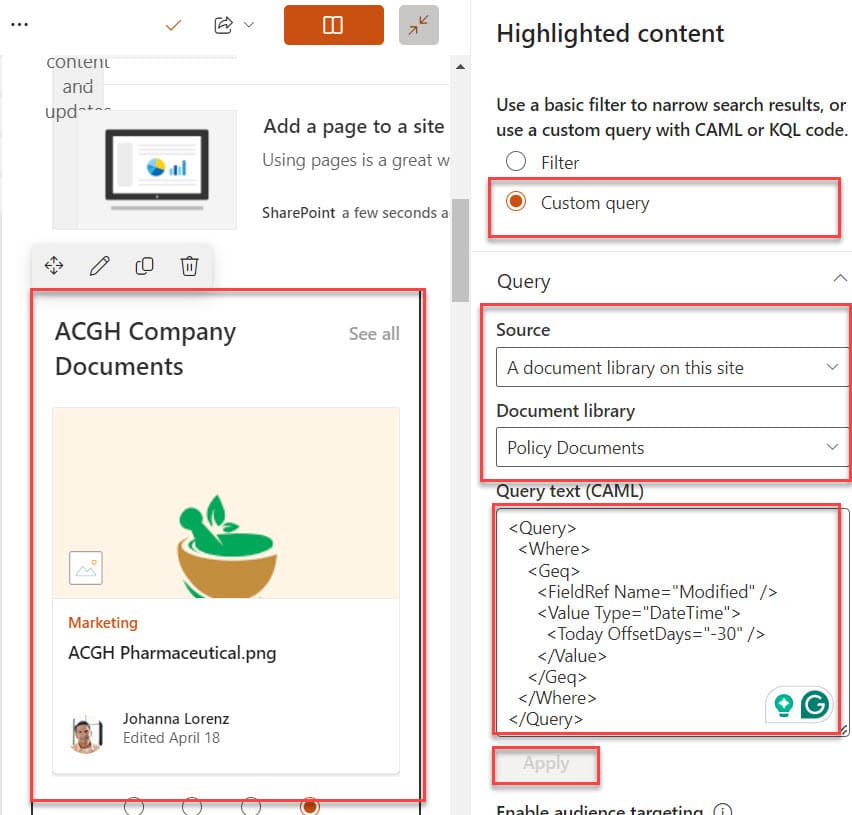The width and height of the screenshot is (852, 815).
Task: Select the third carousel page dot
Action: [251, 806]
